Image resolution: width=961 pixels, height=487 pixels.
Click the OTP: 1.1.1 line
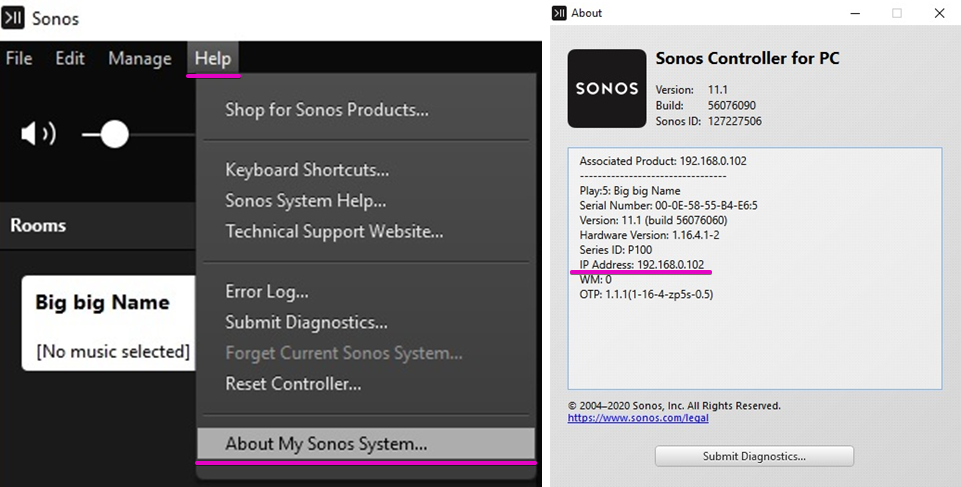[647, 294]
